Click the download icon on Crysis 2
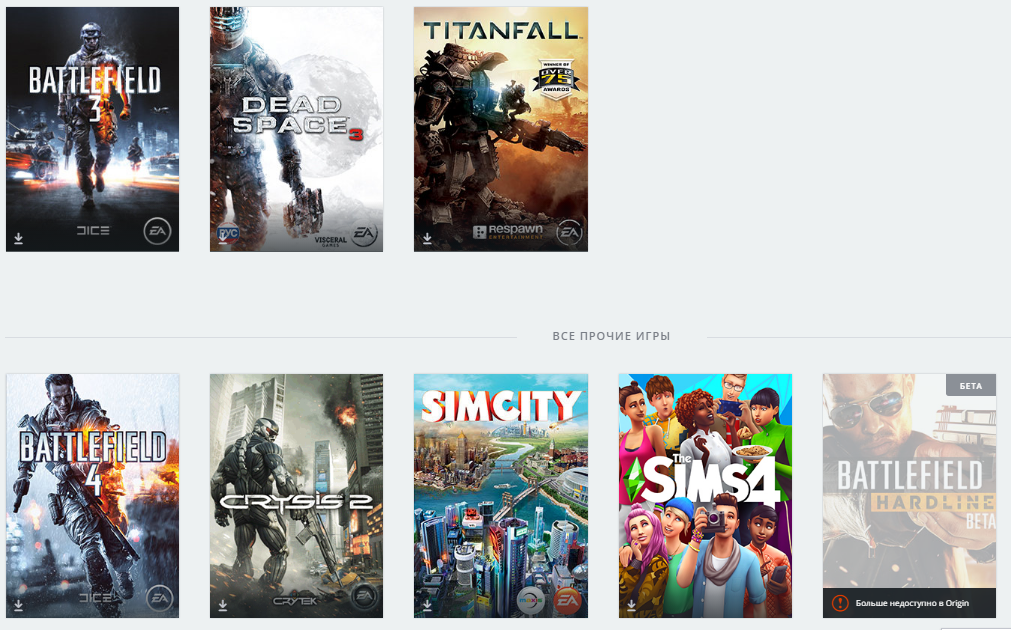1011x630 pixels. [222, 605]
